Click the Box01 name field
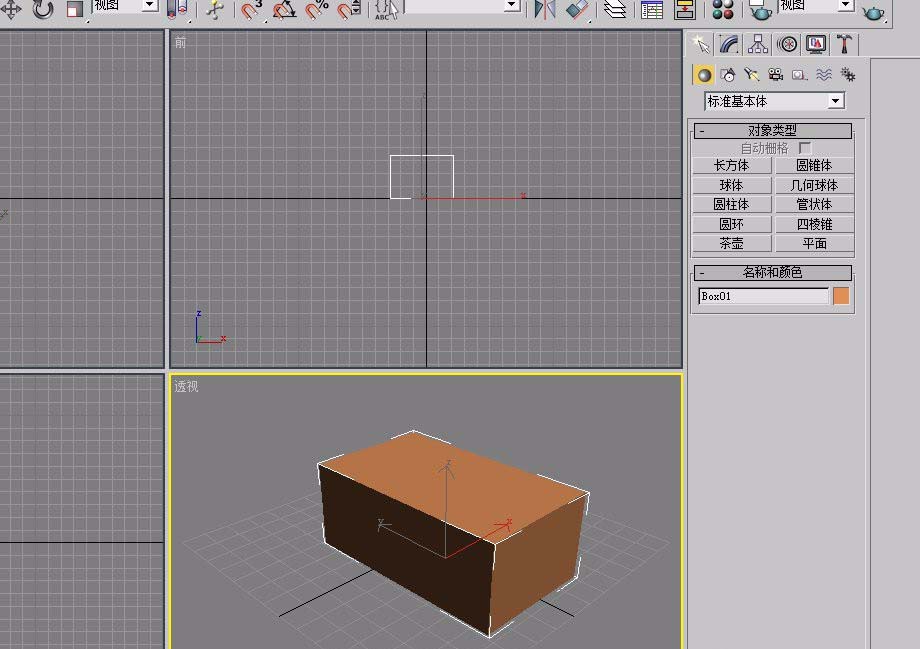The width and height of the screenshot is (920, 649). tap(763, 296)
